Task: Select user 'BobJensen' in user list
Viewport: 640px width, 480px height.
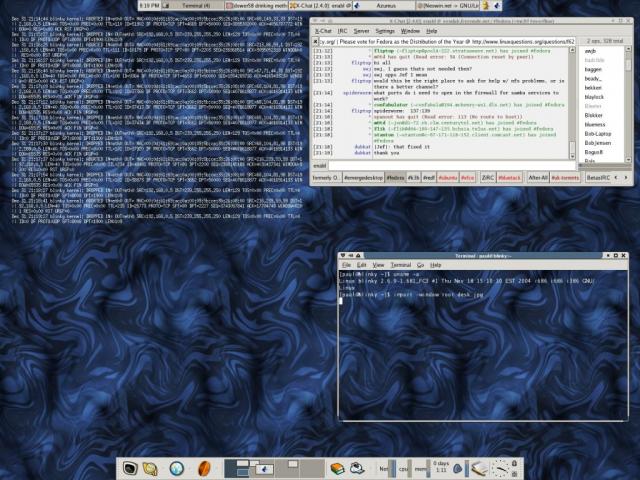Action: point(598,143)
